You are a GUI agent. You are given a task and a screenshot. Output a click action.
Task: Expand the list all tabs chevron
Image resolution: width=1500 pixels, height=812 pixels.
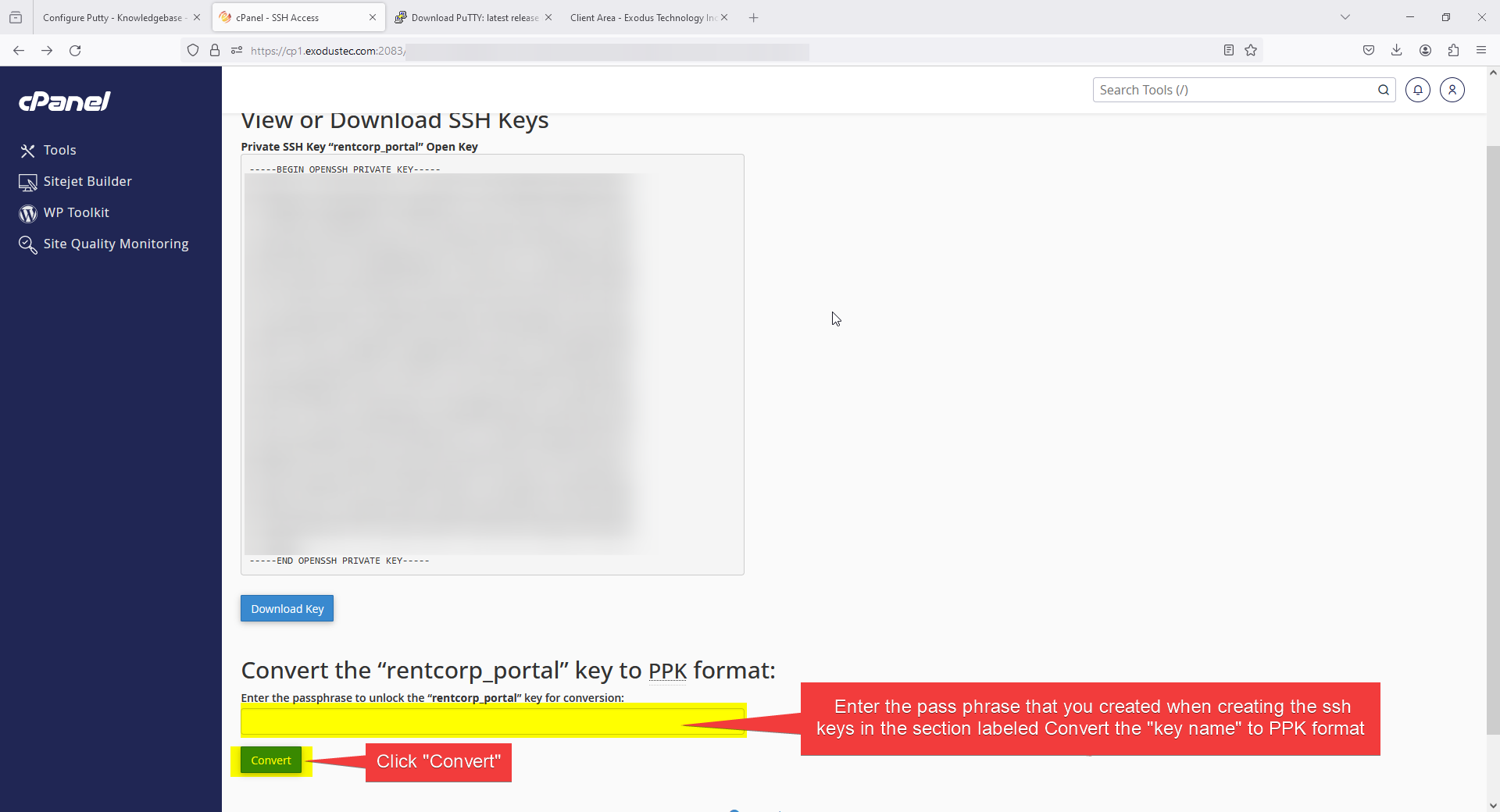point(1345,17)
